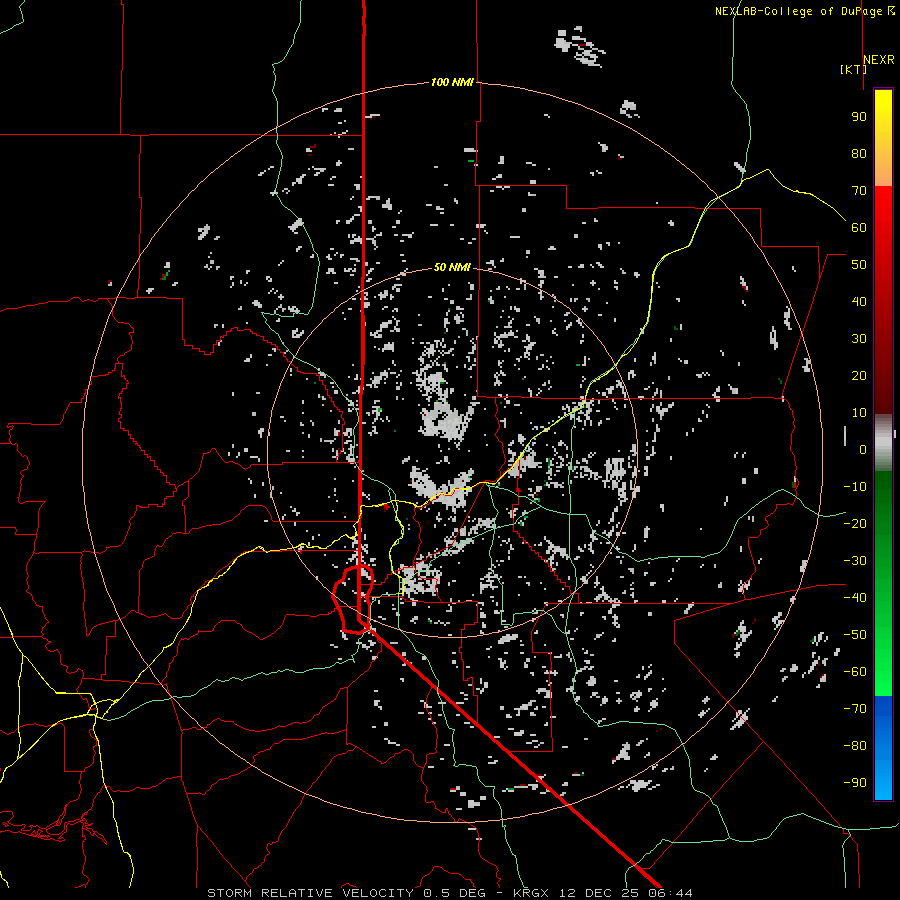900x900 pixels.
Task: Pick the light blue band of the color bar
Action: click(x=883, y=775)
